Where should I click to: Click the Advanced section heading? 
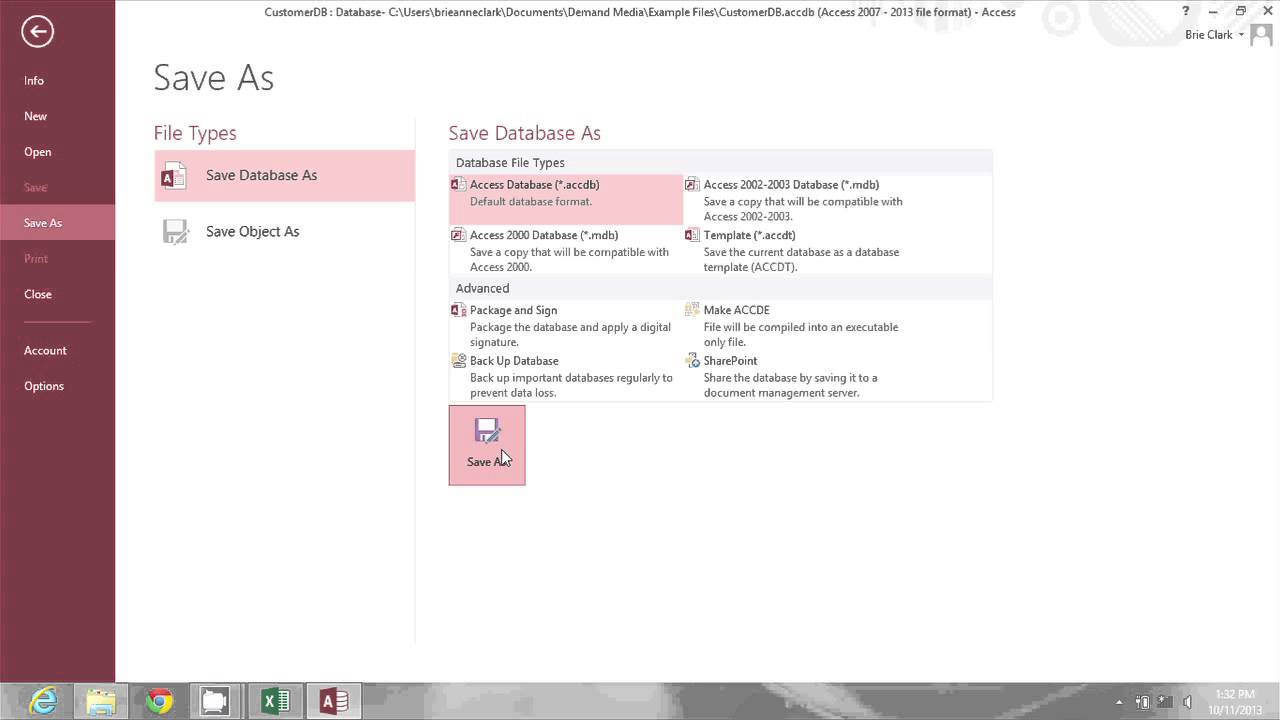[482, 288]
